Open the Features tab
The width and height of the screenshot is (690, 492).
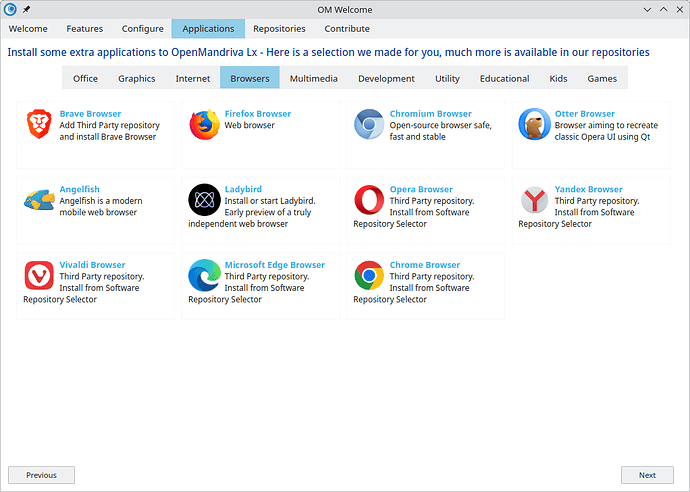[84, 29]
